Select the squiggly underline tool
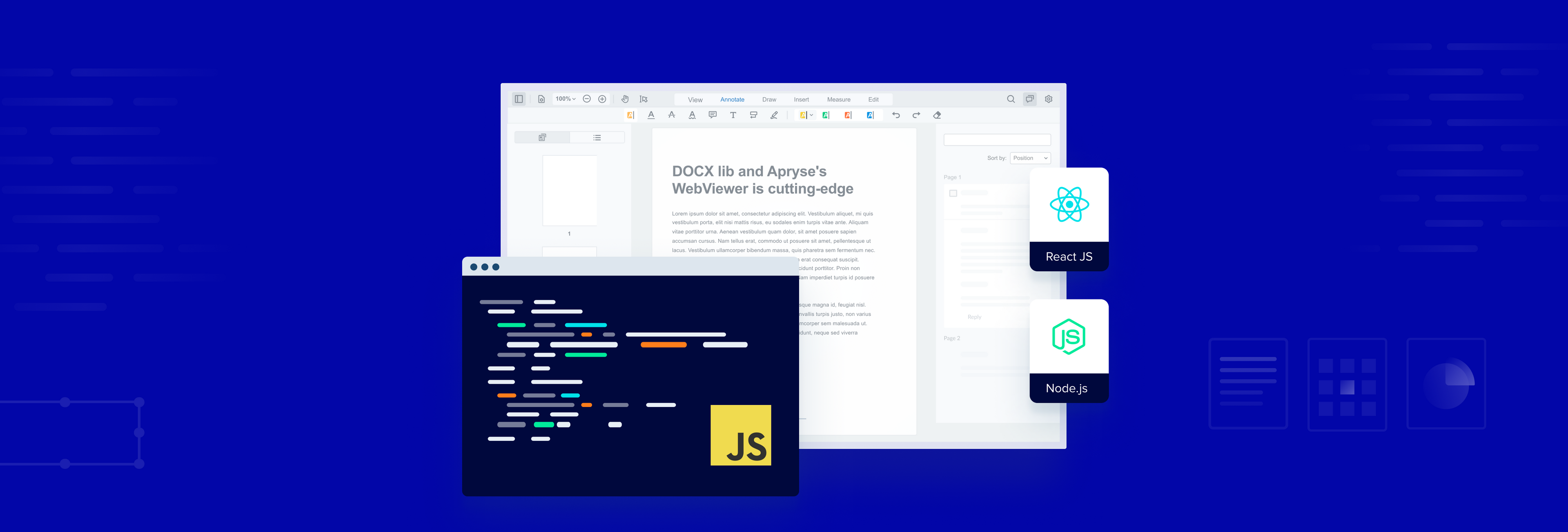1568x532 pixels. (692, 114)
